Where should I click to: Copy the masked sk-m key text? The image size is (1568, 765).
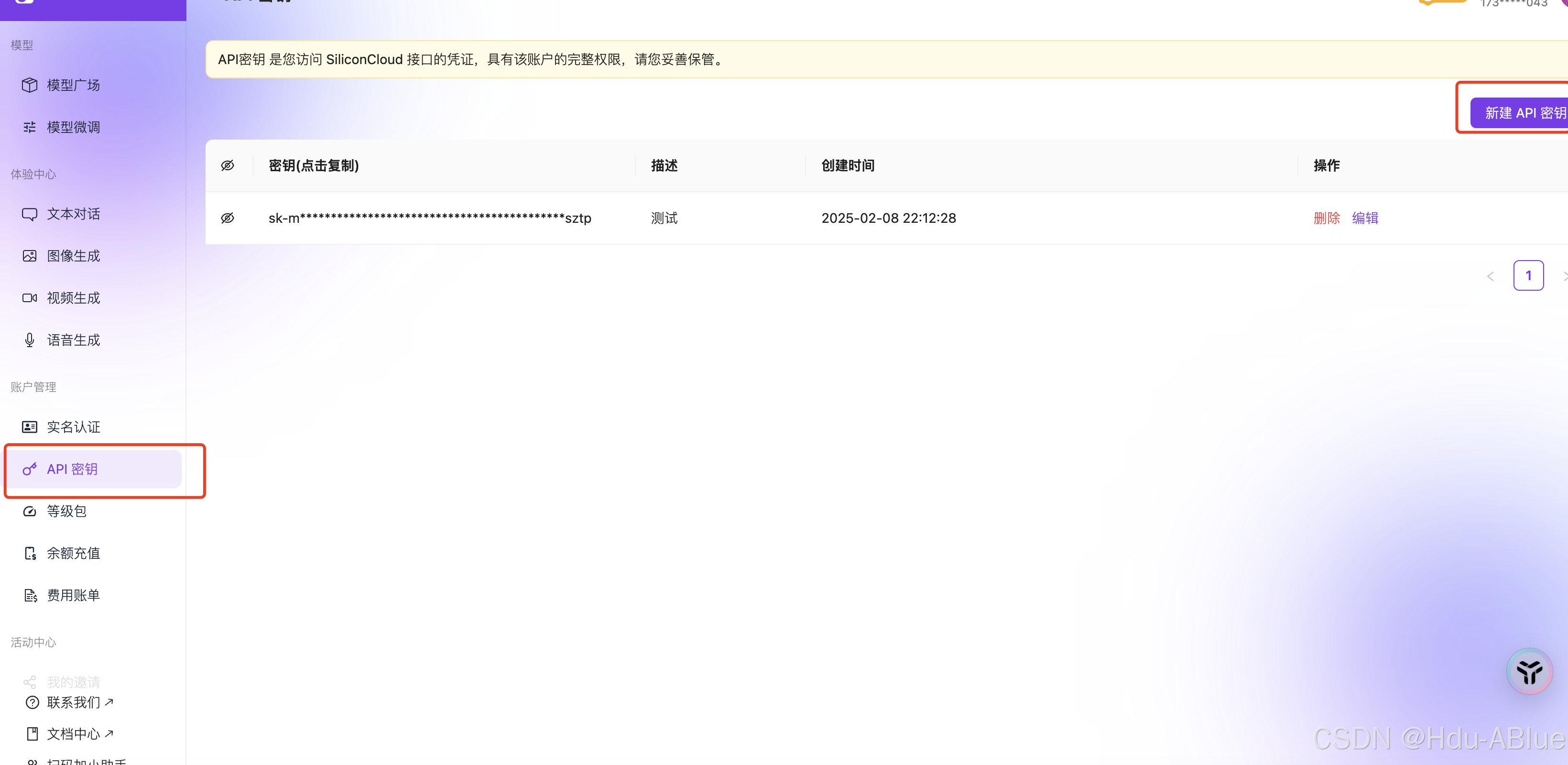pyautogui.click(x=430, y=218)
